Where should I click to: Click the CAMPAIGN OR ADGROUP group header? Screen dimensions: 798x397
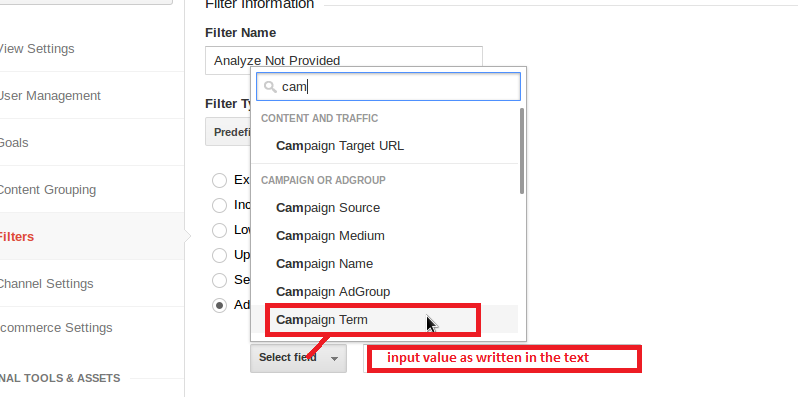coord(323,180)
